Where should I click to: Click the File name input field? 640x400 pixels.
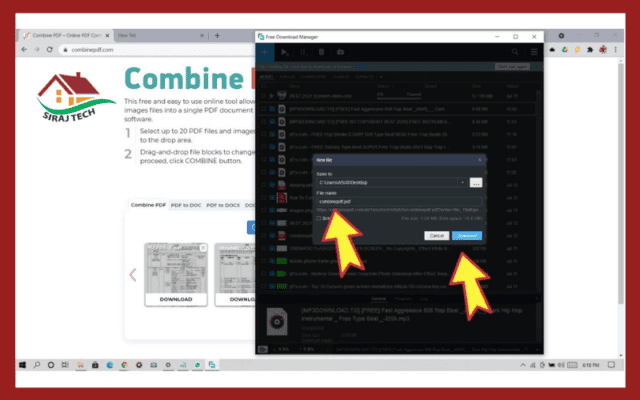(x=399, y=201)
